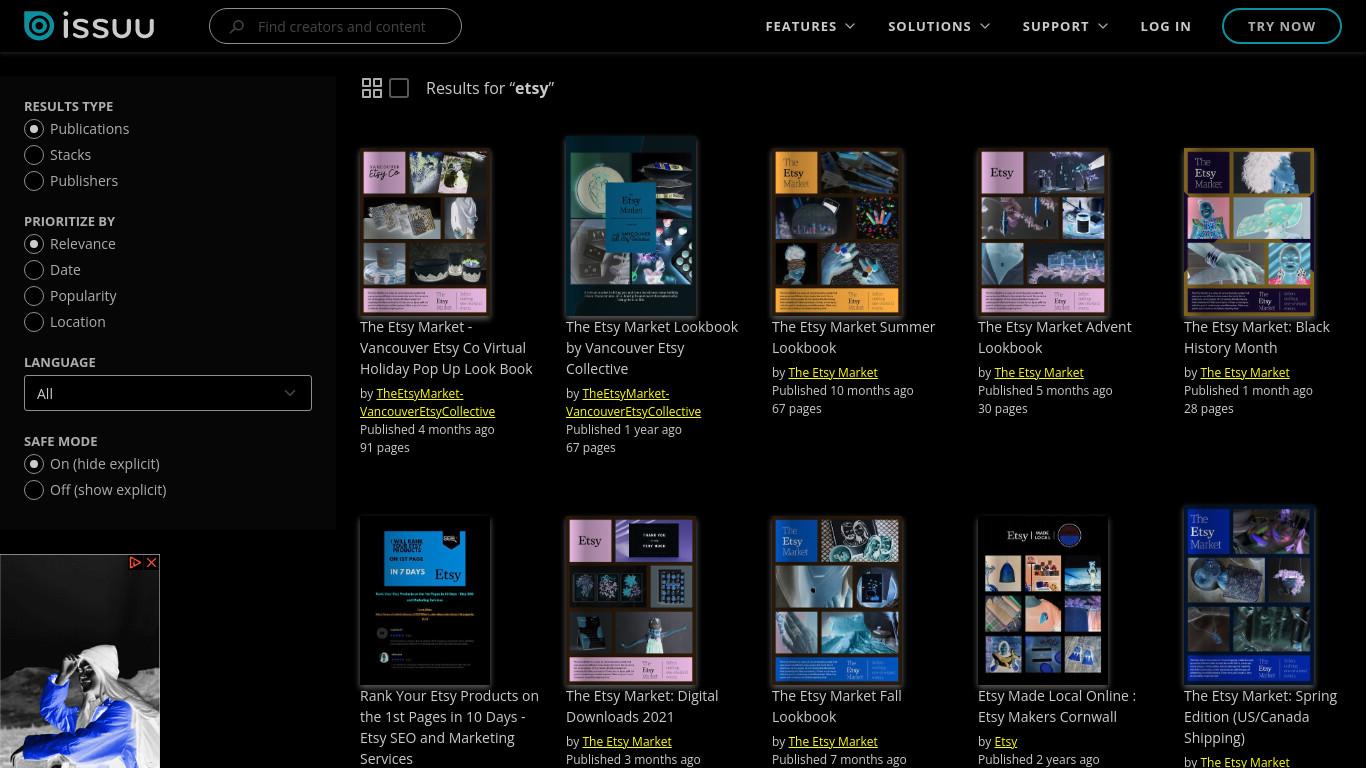The height and width of the screenshot is (768, 1366).
Task: Open author link under Lookbook by Vancouver Etsy Collective
Action: coord(633,402)
